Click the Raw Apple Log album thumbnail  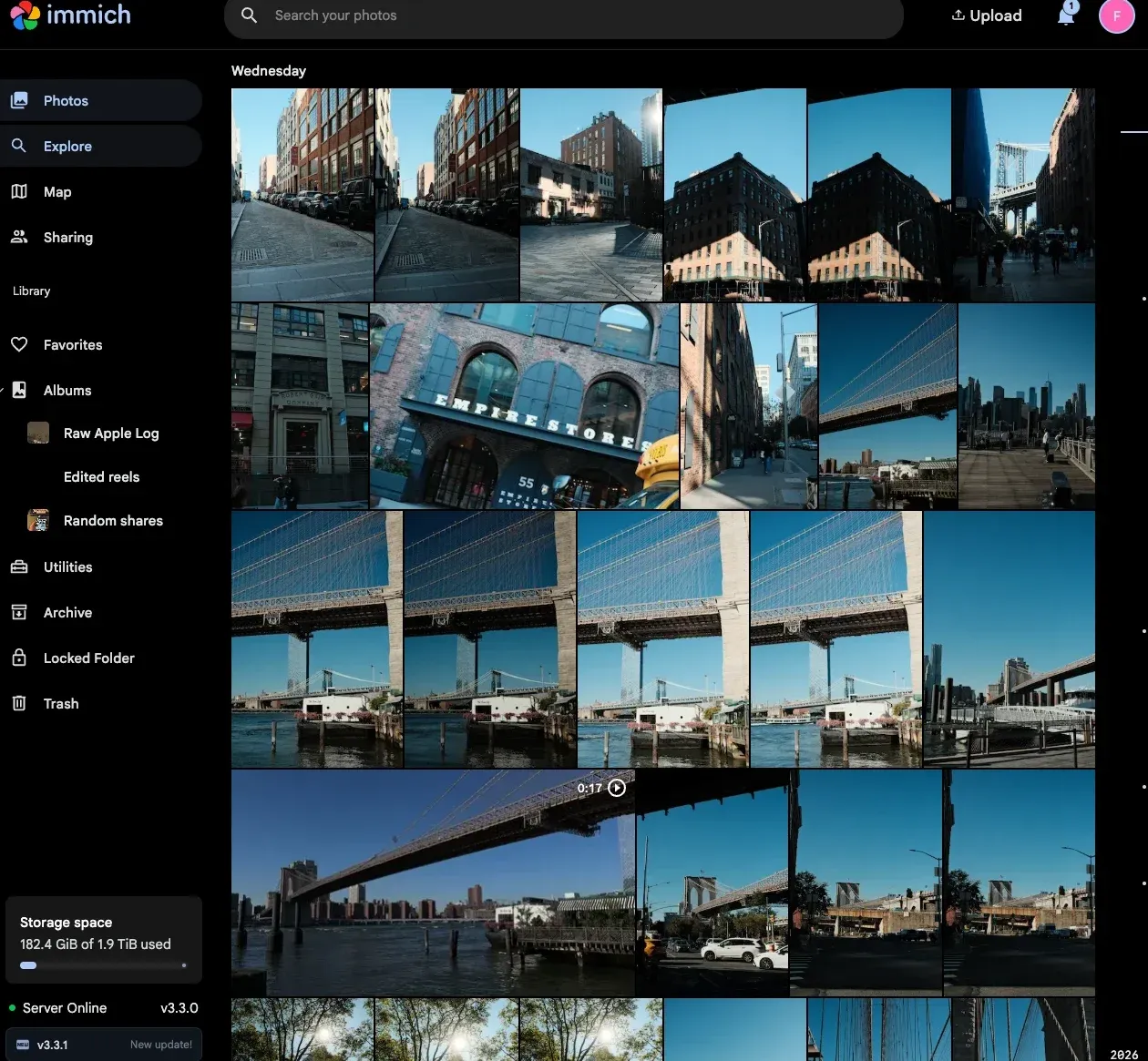click(x=38, y=433)
